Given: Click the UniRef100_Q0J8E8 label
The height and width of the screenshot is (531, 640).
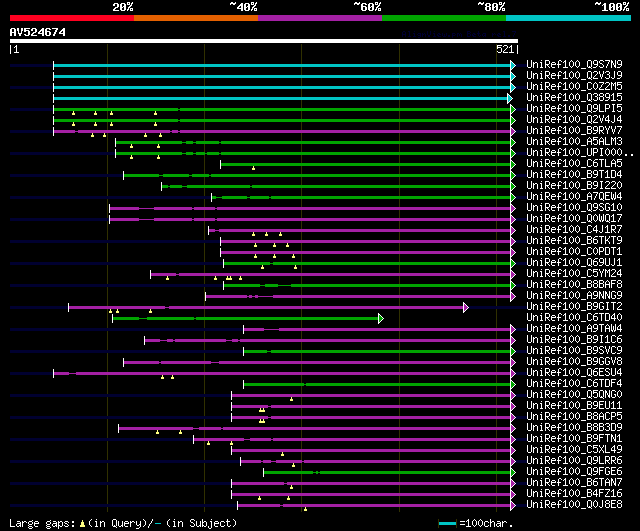Looking at the screenshot, I should (x=574, y=505).
